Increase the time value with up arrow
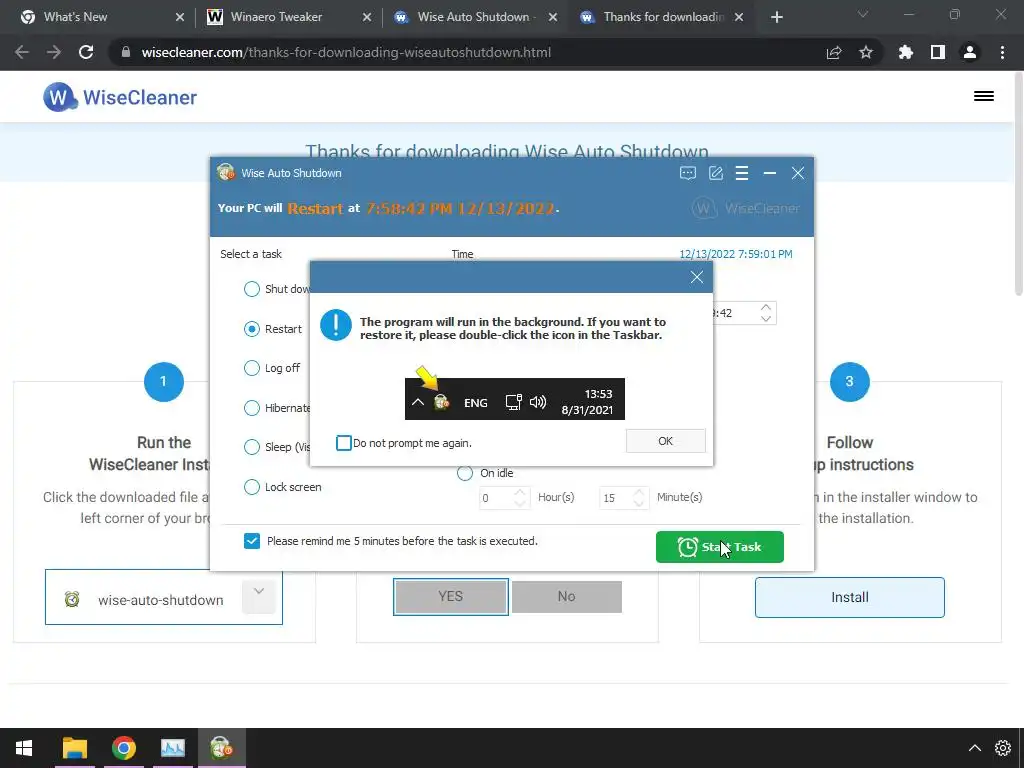 pyautogui.click(x=766, y=307)
